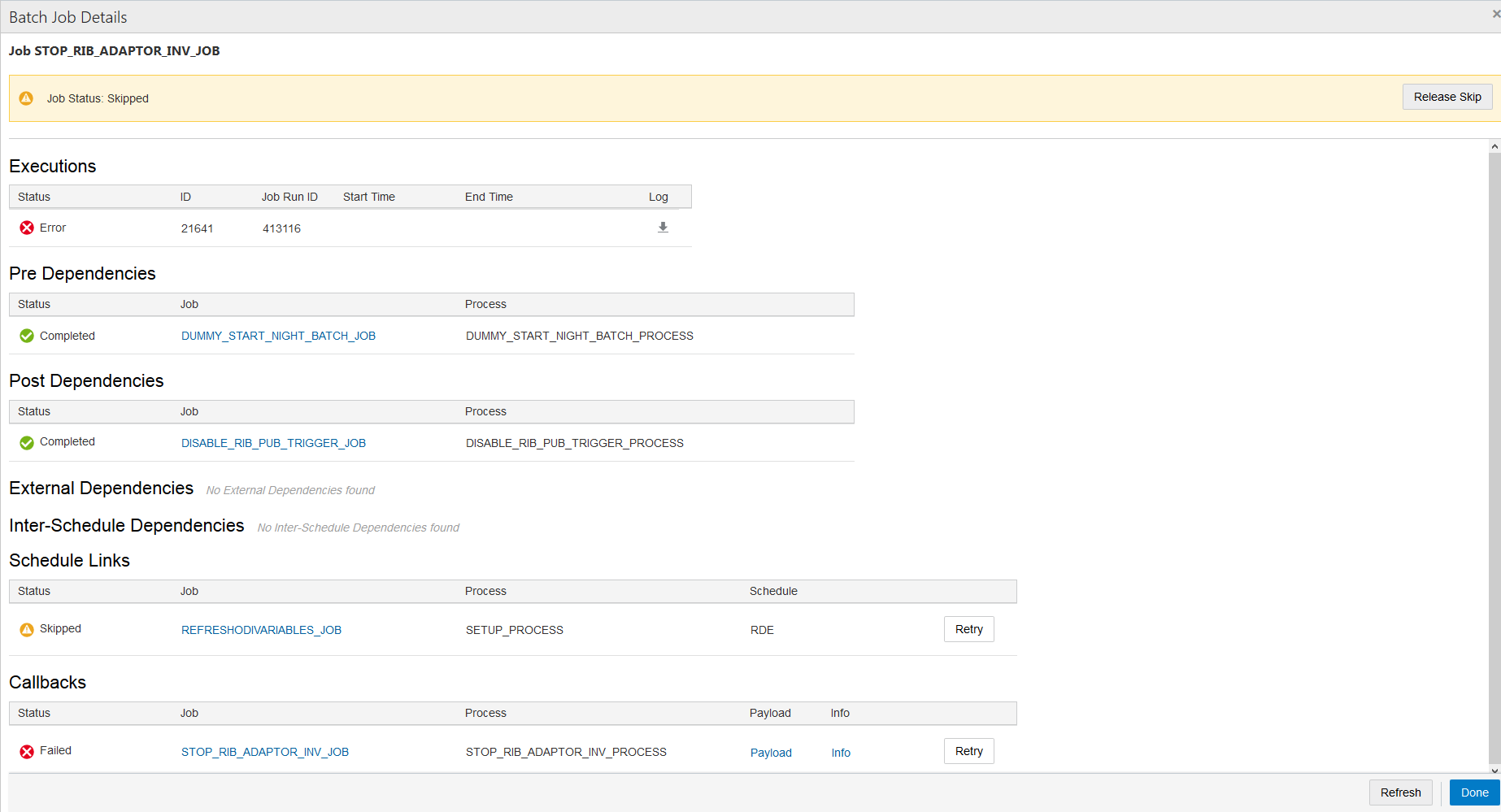Click the Job Run ID column header
This screenshot has height=812, width=1501.
289,197
